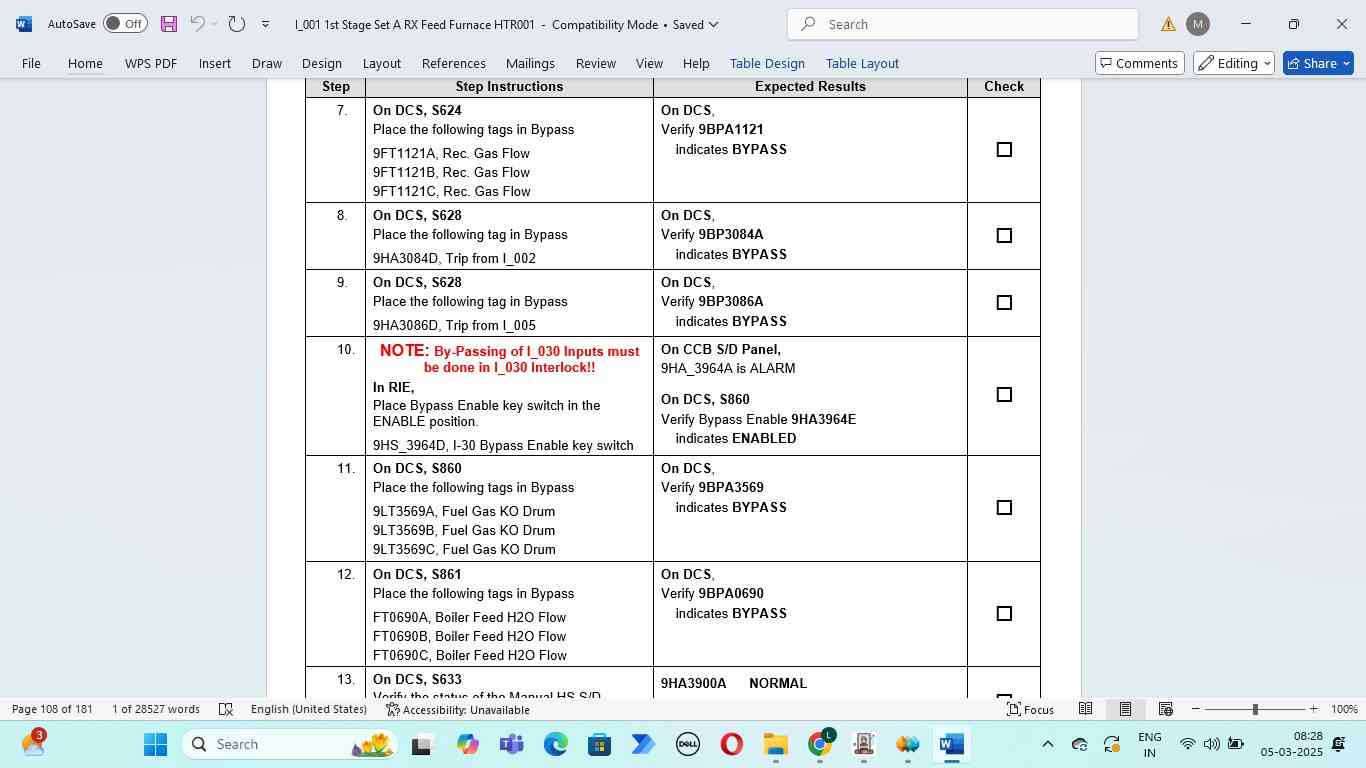Click the zoom slider handle
1366x768 pixels.
(1255, 709)
